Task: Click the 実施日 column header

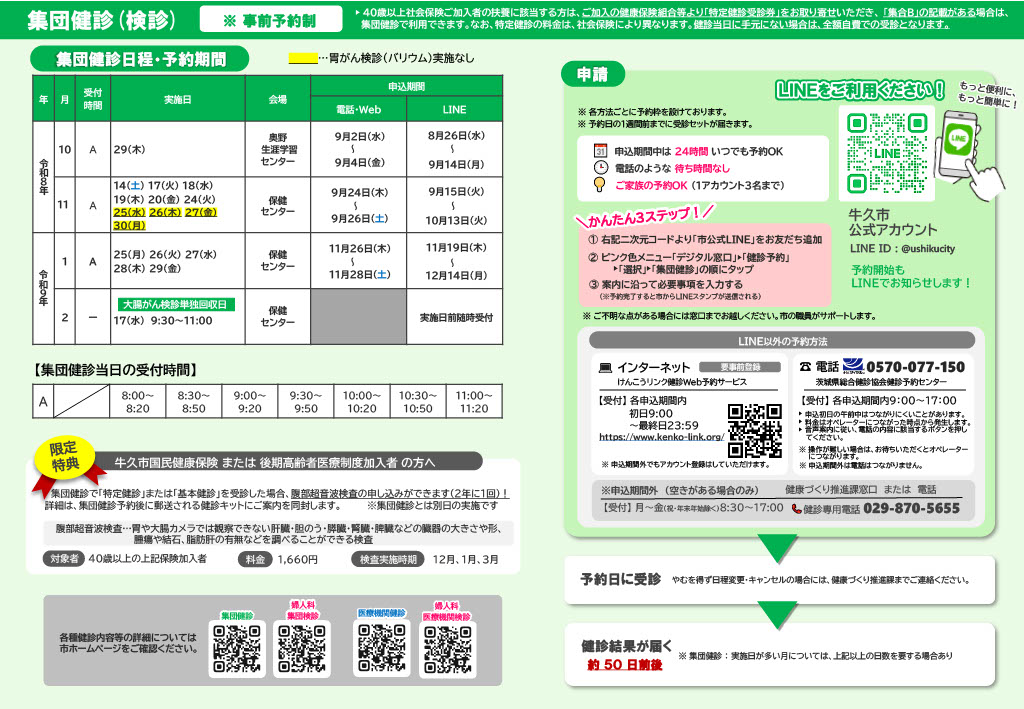Action: (x=178, y=99)
